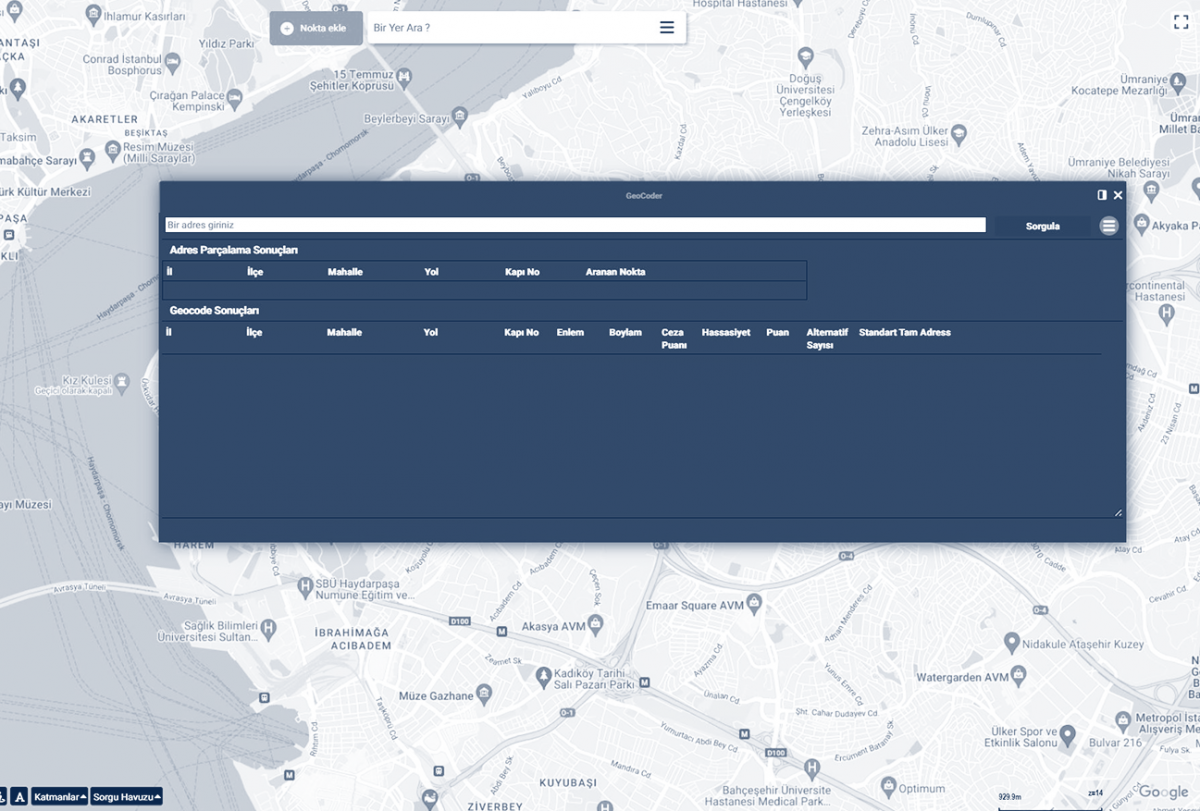Screen dimensions: 1200x811
Task: Toggle fullscreen using the top-right corner icon
Action: (x=1181, y=21)
